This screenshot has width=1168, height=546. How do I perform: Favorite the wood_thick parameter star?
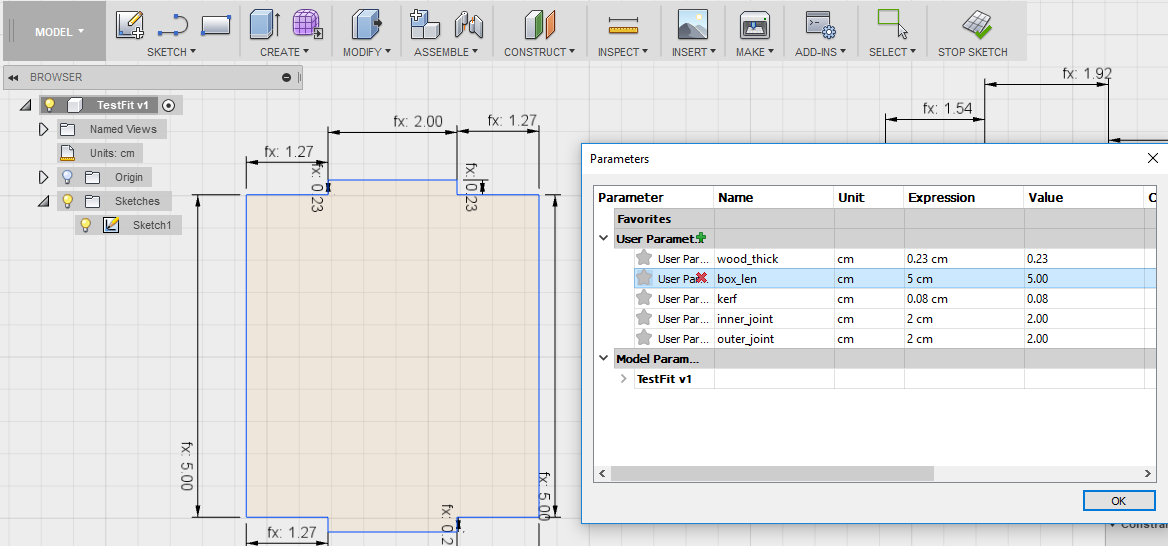644,259
